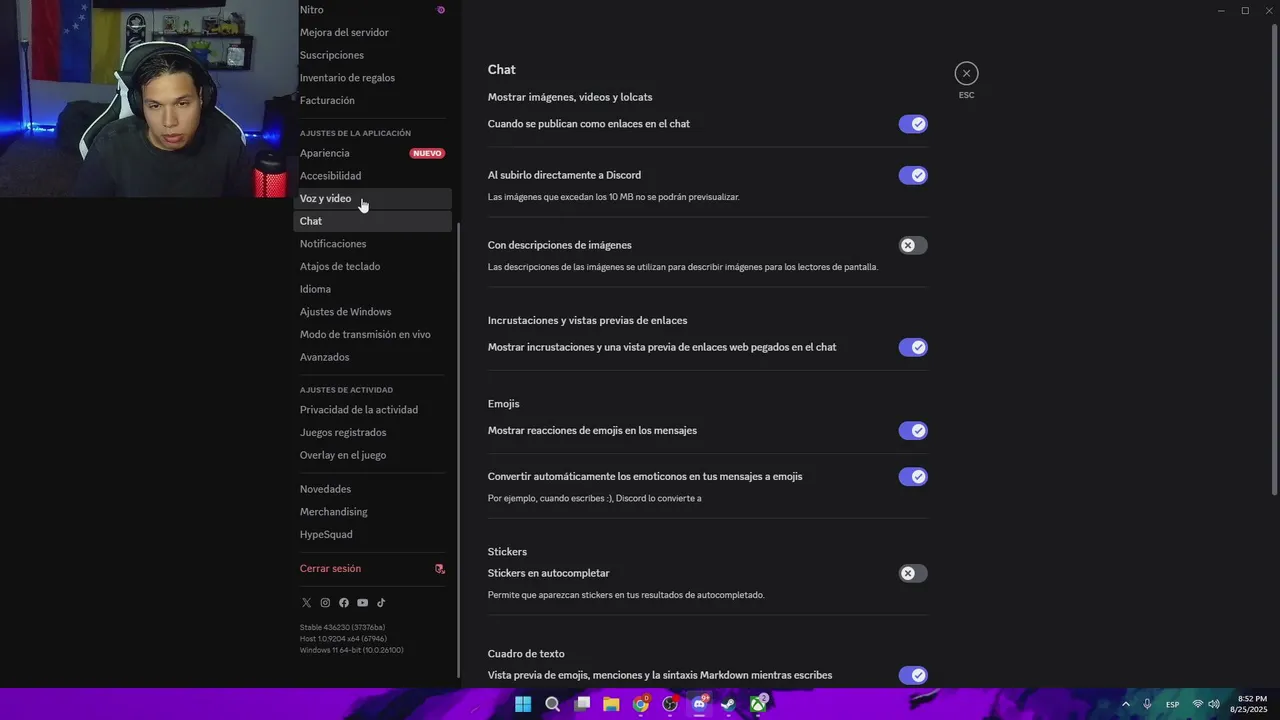1280x720 pixels.
Task: Click the microphone icon in system tray
Action: click(1147, 704)
